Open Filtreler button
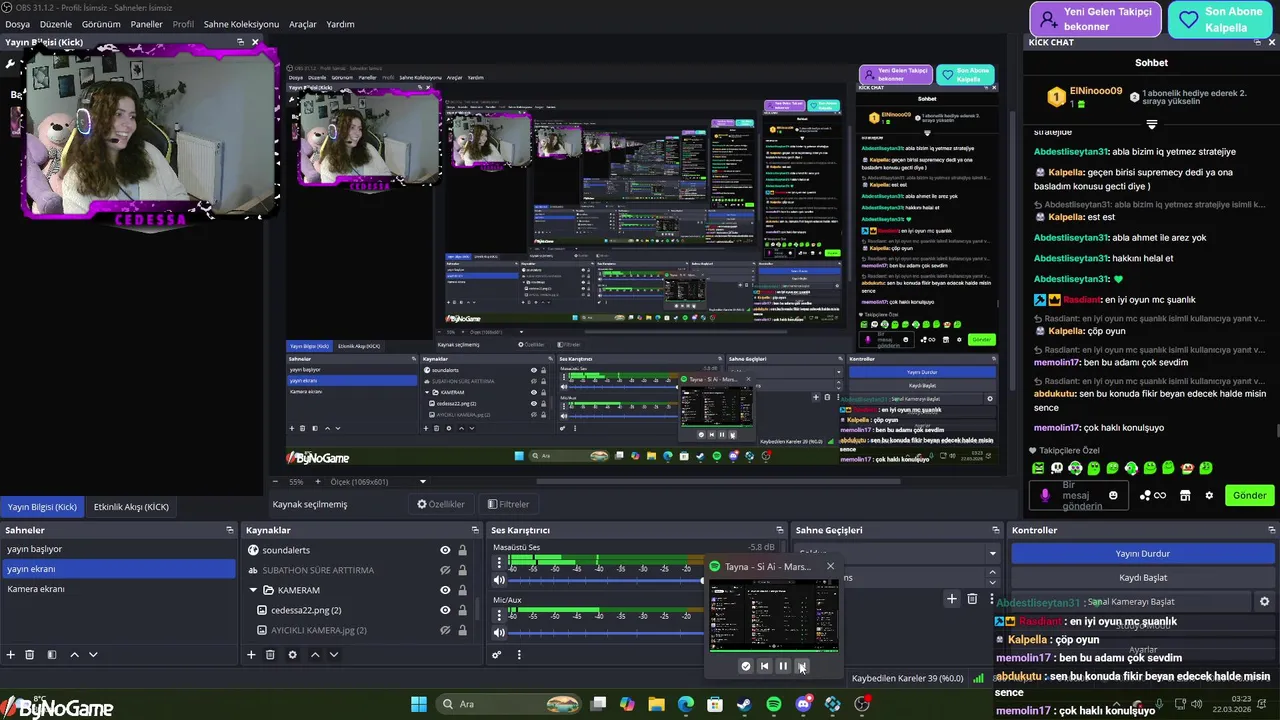1280x720 pixels. tap(508, 504)
